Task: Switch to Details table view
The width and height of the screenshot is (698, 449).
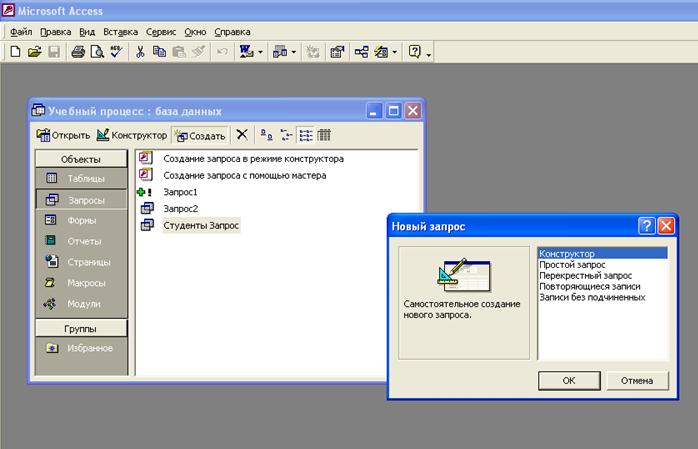Action: click(324, 134)
